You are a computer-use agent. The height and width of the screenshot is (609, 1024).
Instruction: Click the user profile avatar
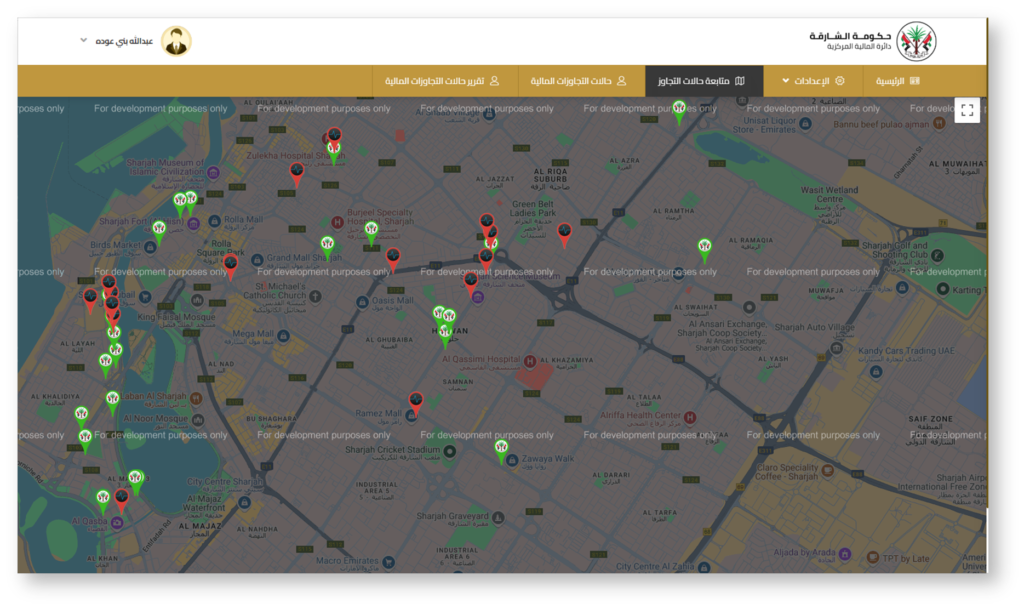tap(176, 41)
